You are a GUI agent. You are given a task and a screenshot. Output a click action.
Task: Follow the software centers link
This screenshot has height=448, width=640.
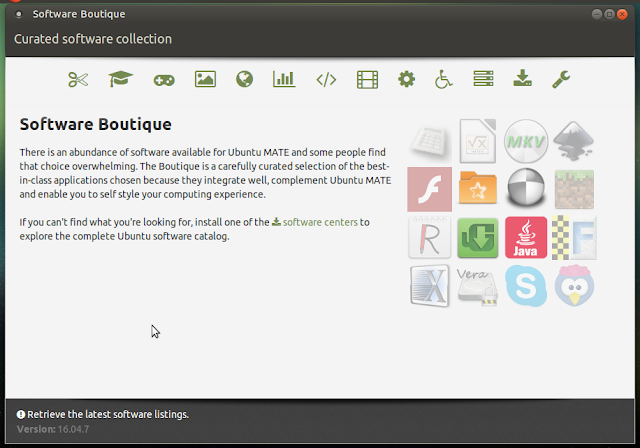[x=315, y=222]
